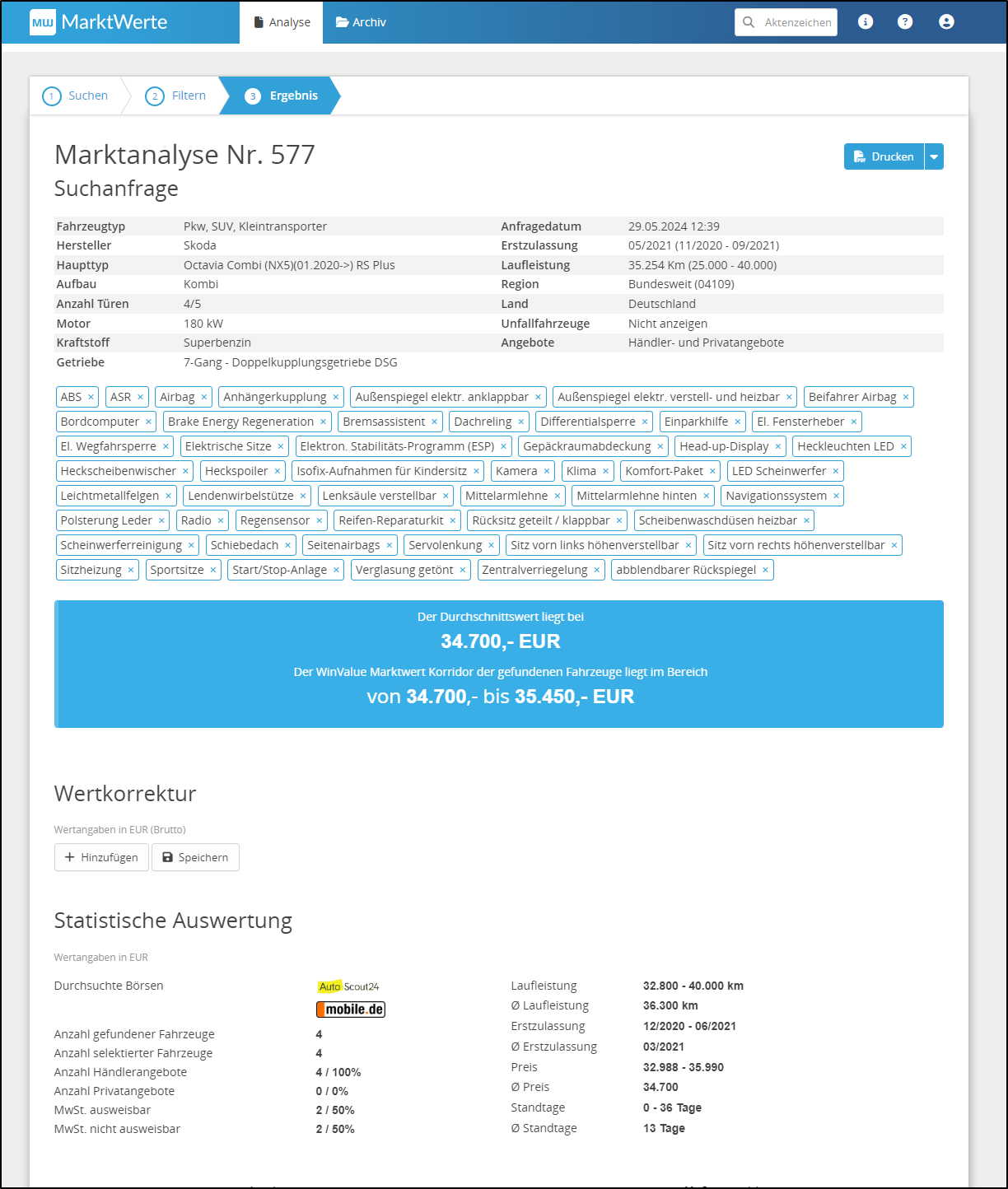The image size is (1008, 1189).
Task: Remove the Sitzheizung filter tag
Action: point(131,571)
